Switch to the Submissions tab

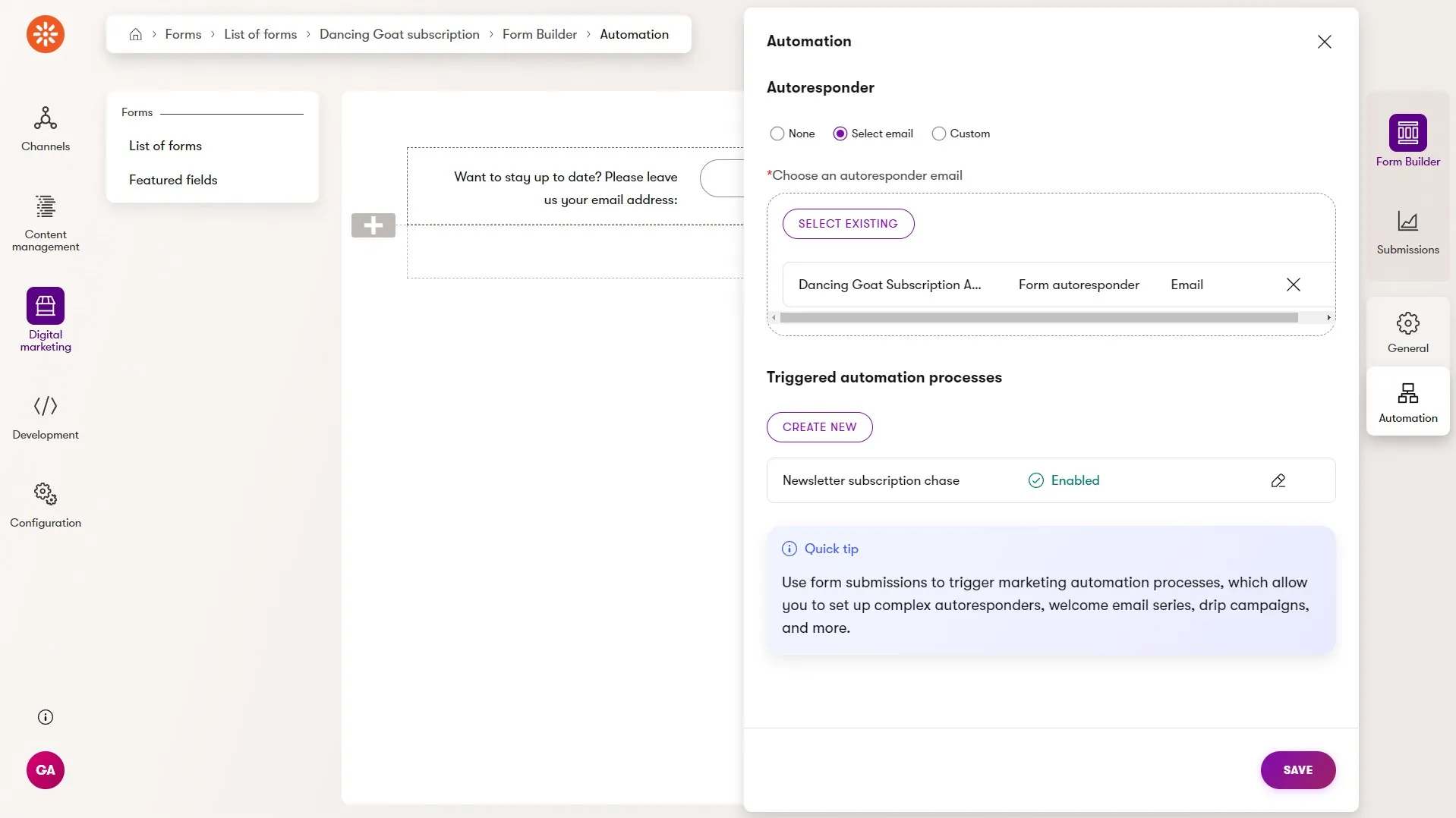[1408, 232]
